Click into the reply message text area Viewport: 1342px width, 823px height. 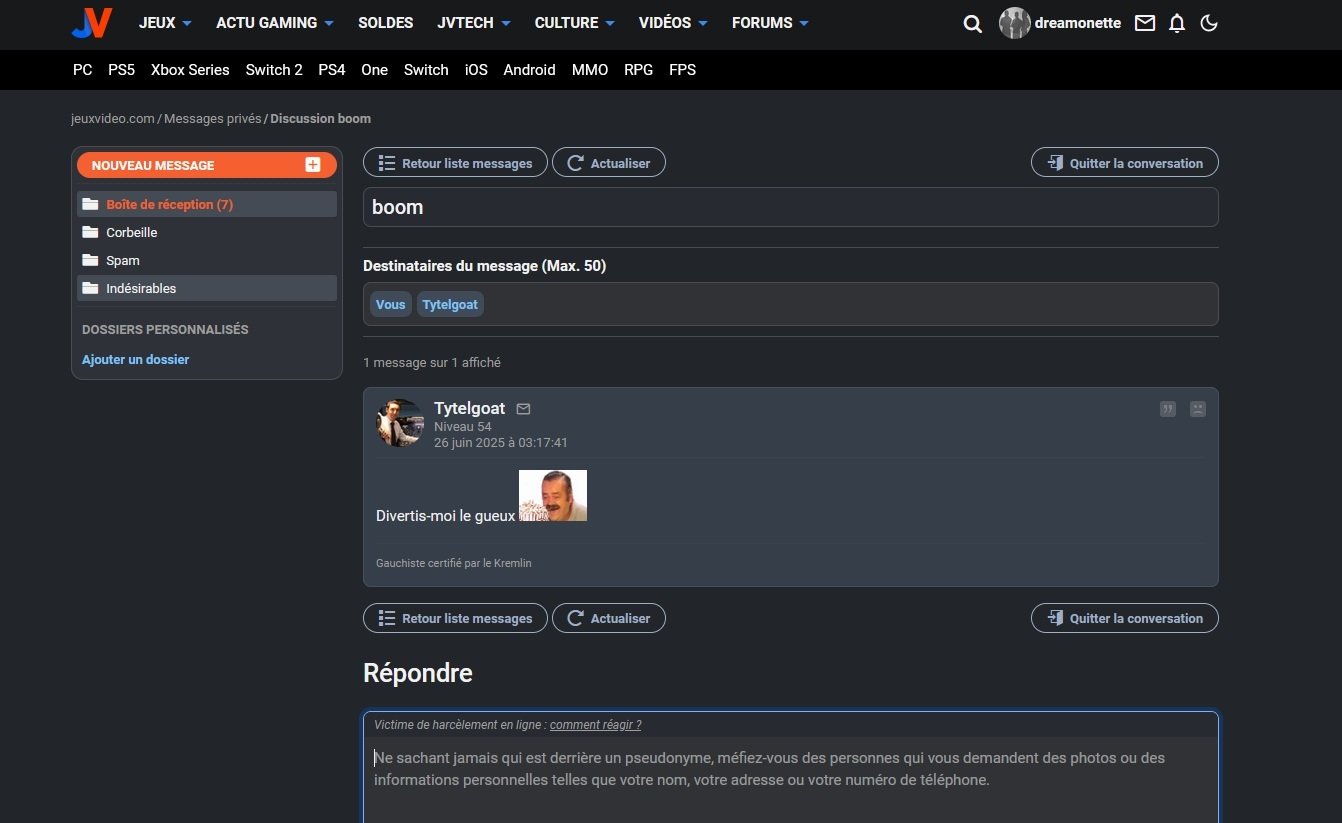790,780
